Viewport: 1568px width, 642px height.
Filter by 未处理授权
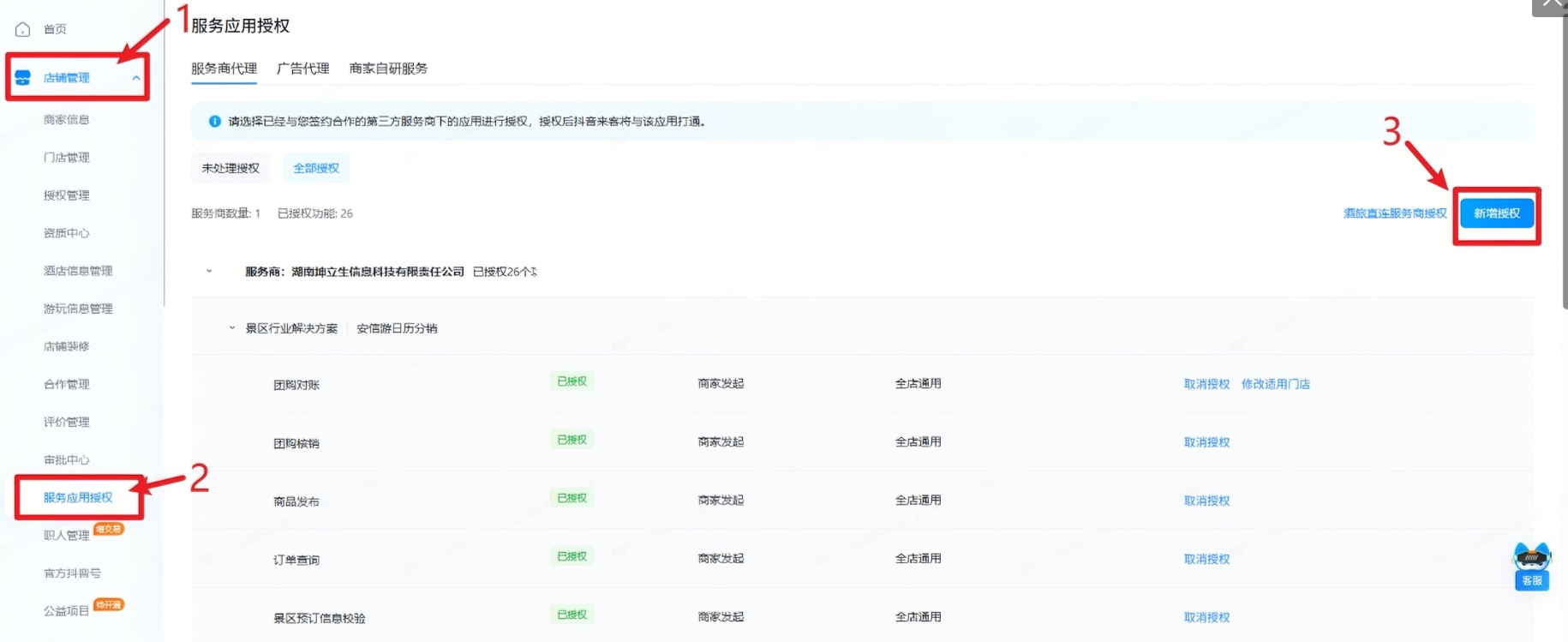tap(230, 168)
